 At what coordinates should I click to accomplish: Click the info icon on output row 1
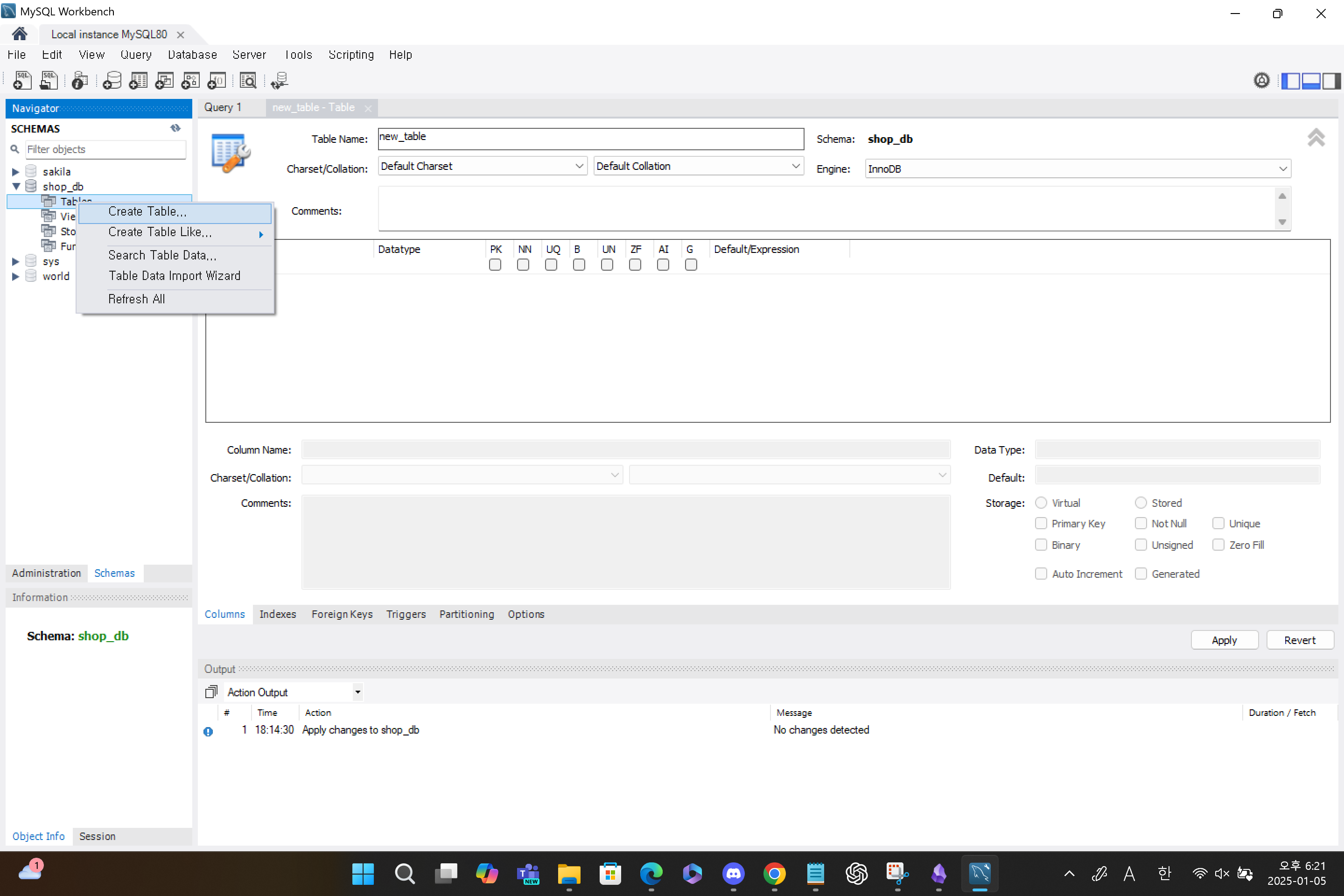point(208,731)
